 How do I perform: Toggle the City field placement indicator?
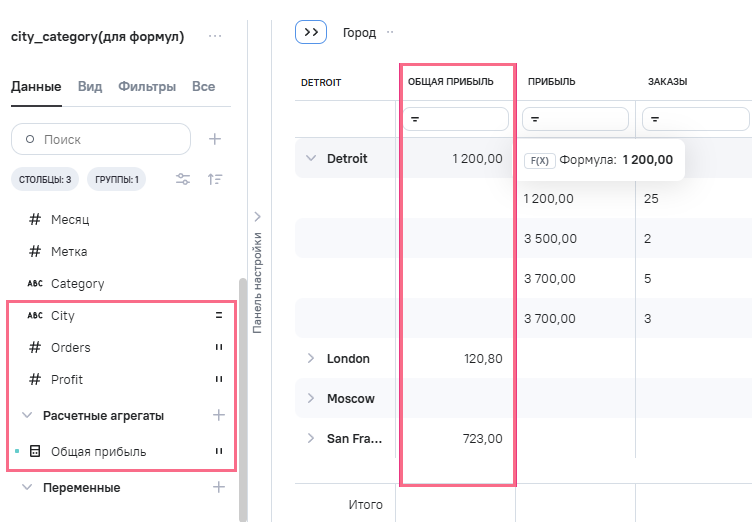pos(218,316)
